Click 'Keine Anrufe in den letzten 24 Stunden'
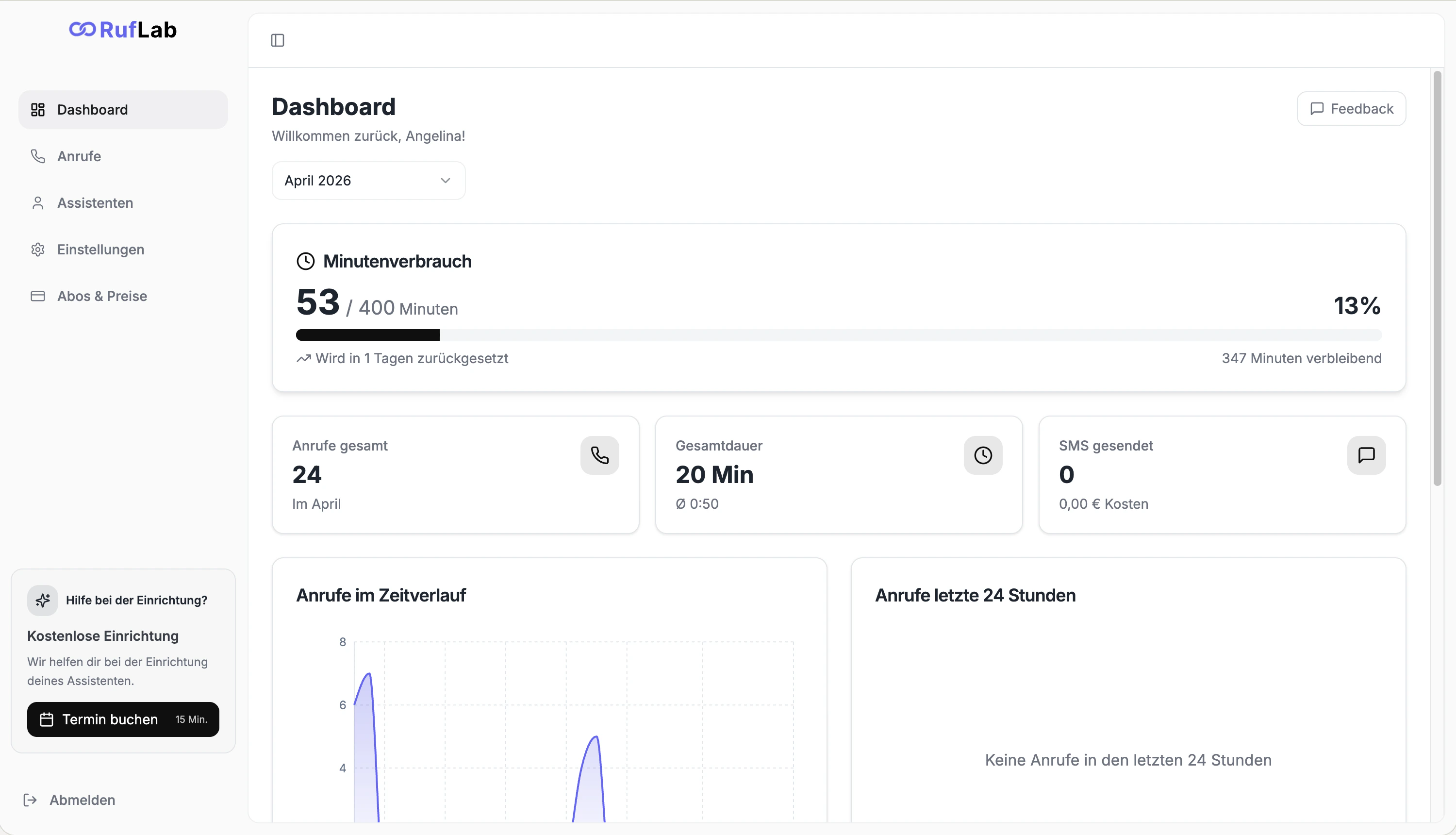The image size is (1456, 835). pos(1128,760)
